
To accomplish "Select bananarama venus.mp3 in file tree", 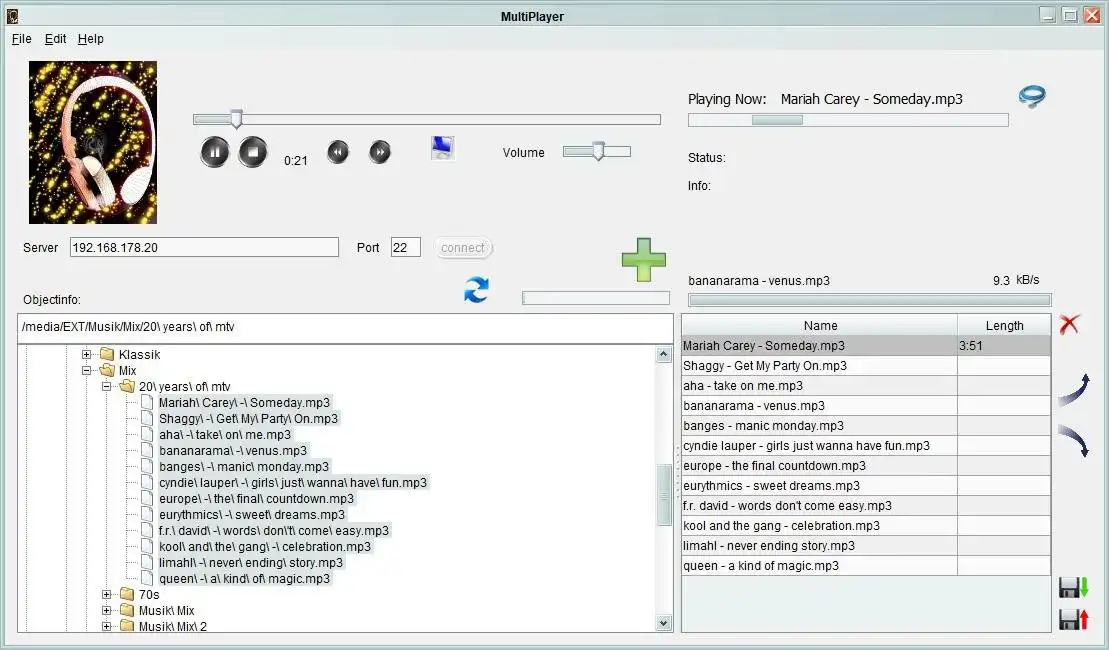I will 233,451.
